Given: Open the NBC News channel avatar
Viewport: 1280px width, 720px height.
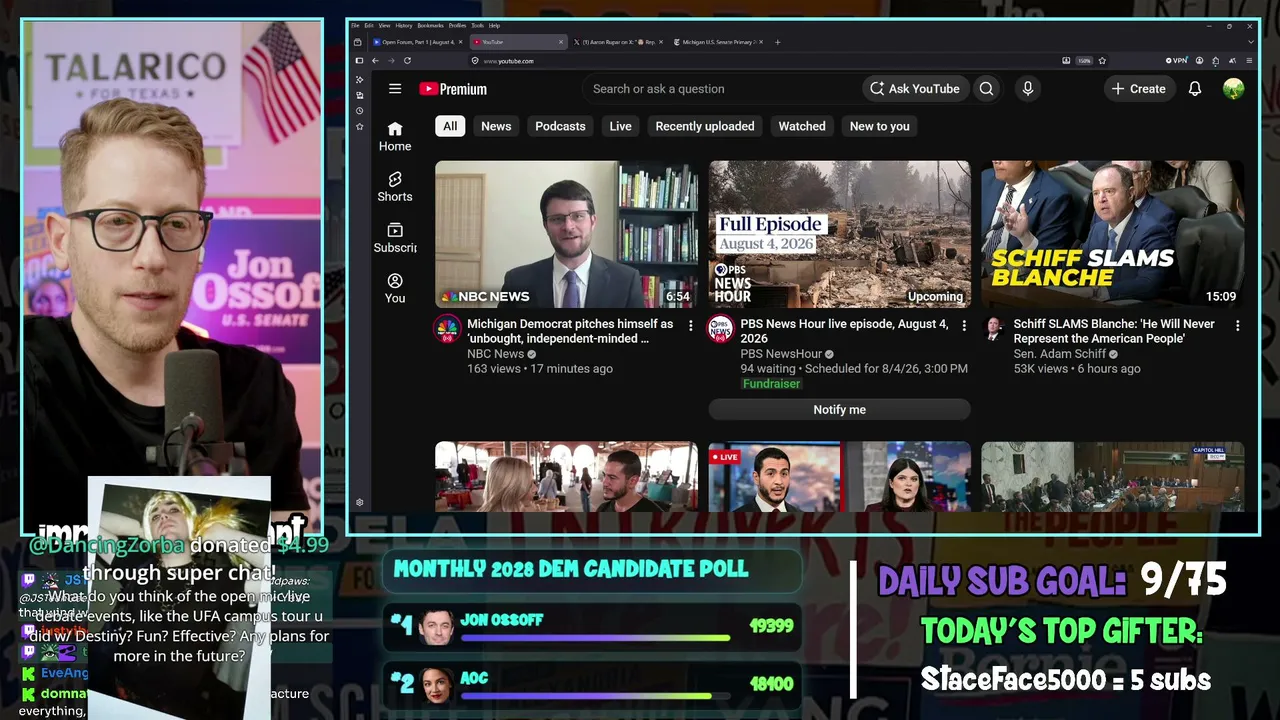Looking at the screenshot, I should point(447,329).
